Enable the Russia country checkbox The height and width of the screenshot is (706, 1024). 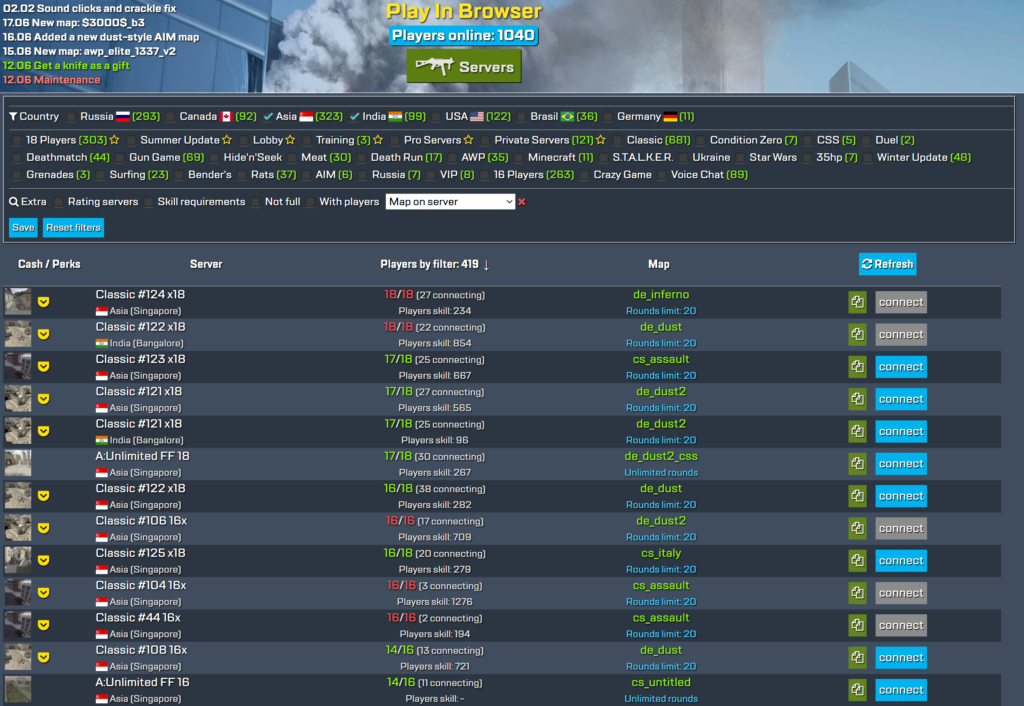tap(71, 117)
